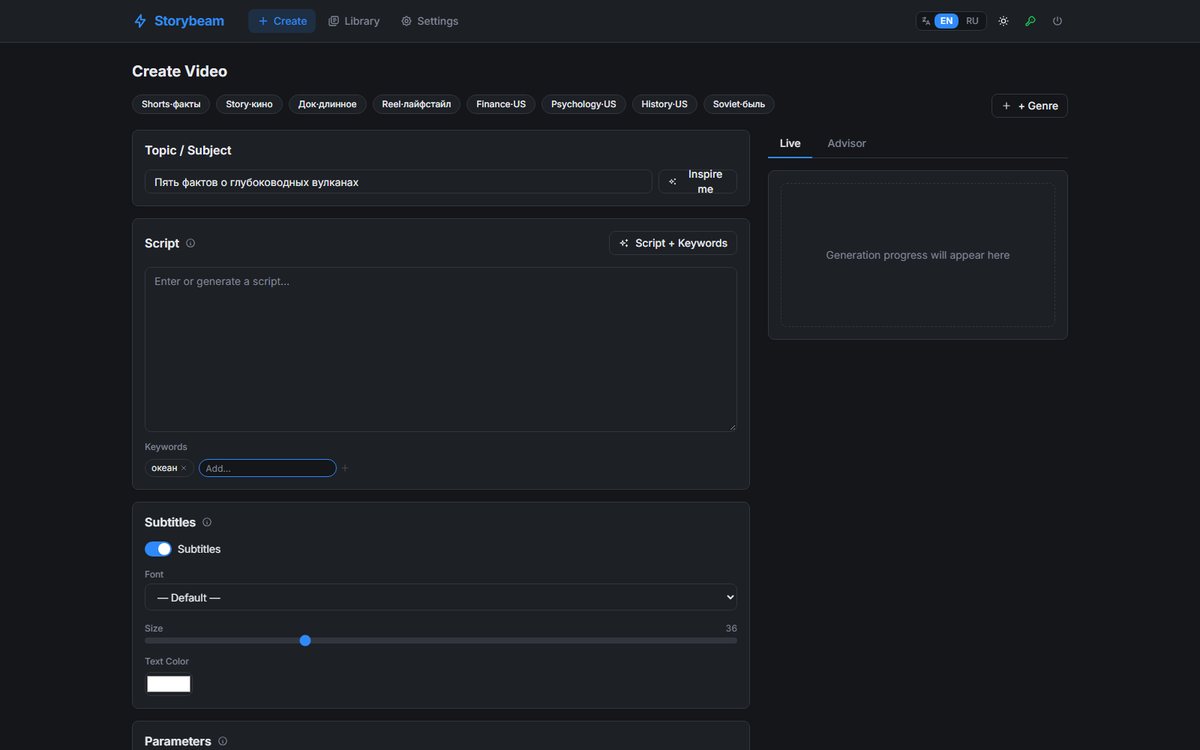The height and width of the screenshot is (750, 1200).
Task: Click the power logout icon
Action: point(1057,21)
